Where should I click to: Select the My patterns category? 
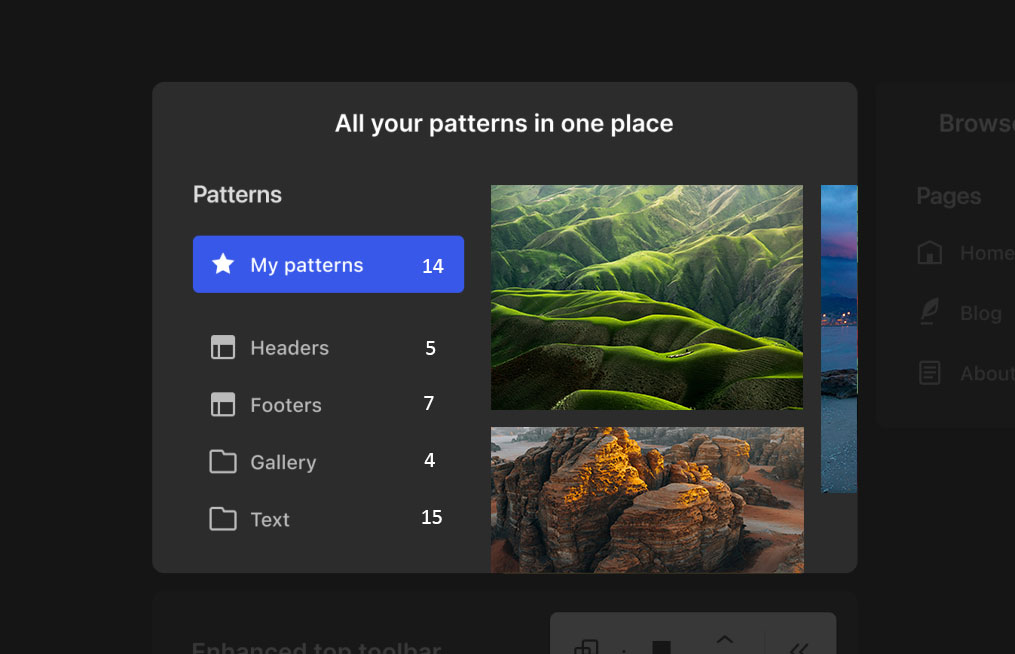(328, 264)
